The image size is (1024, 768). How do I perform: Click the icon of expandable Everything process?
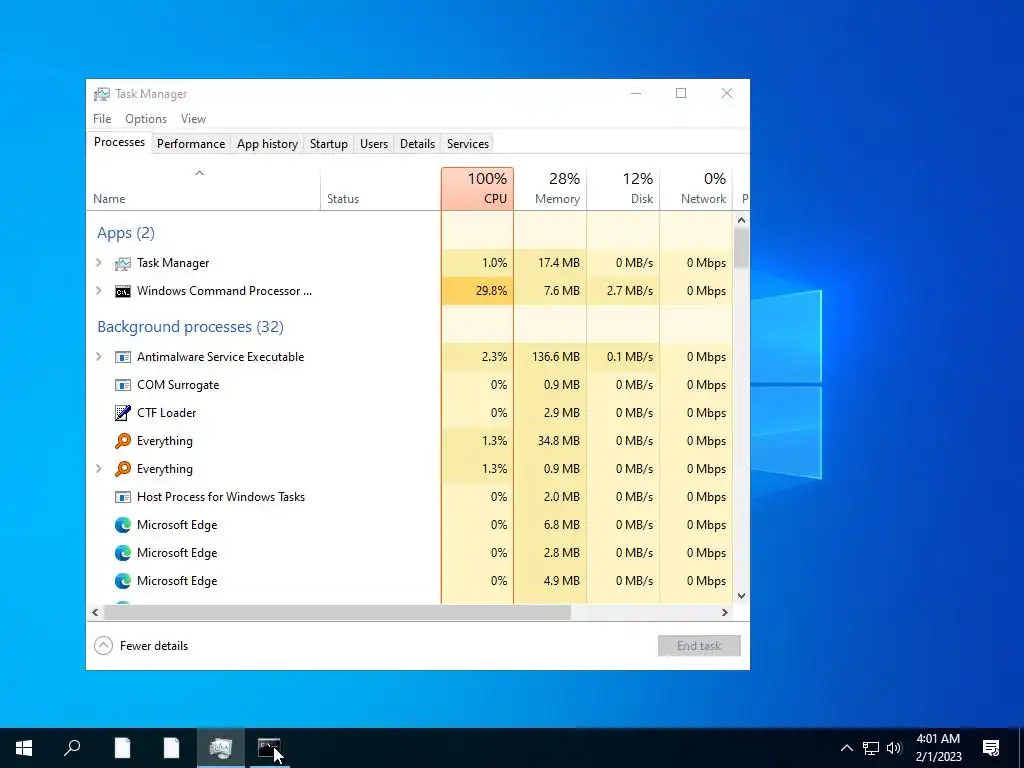tap(123, 469)
